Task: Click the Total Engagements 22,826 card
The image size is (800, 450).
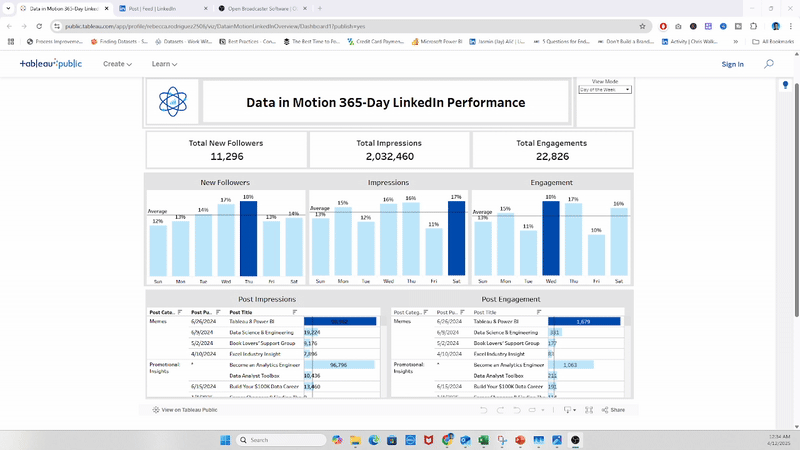Action: click(x=552, y=150)
